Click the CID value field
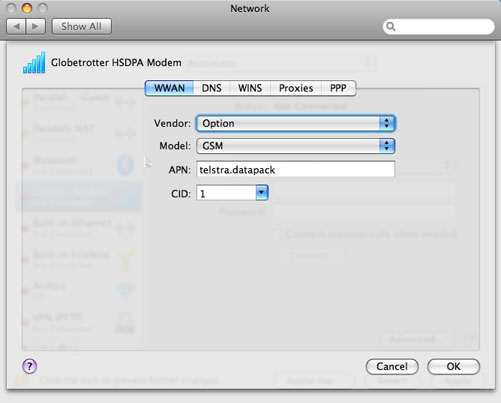 [226, 193]
